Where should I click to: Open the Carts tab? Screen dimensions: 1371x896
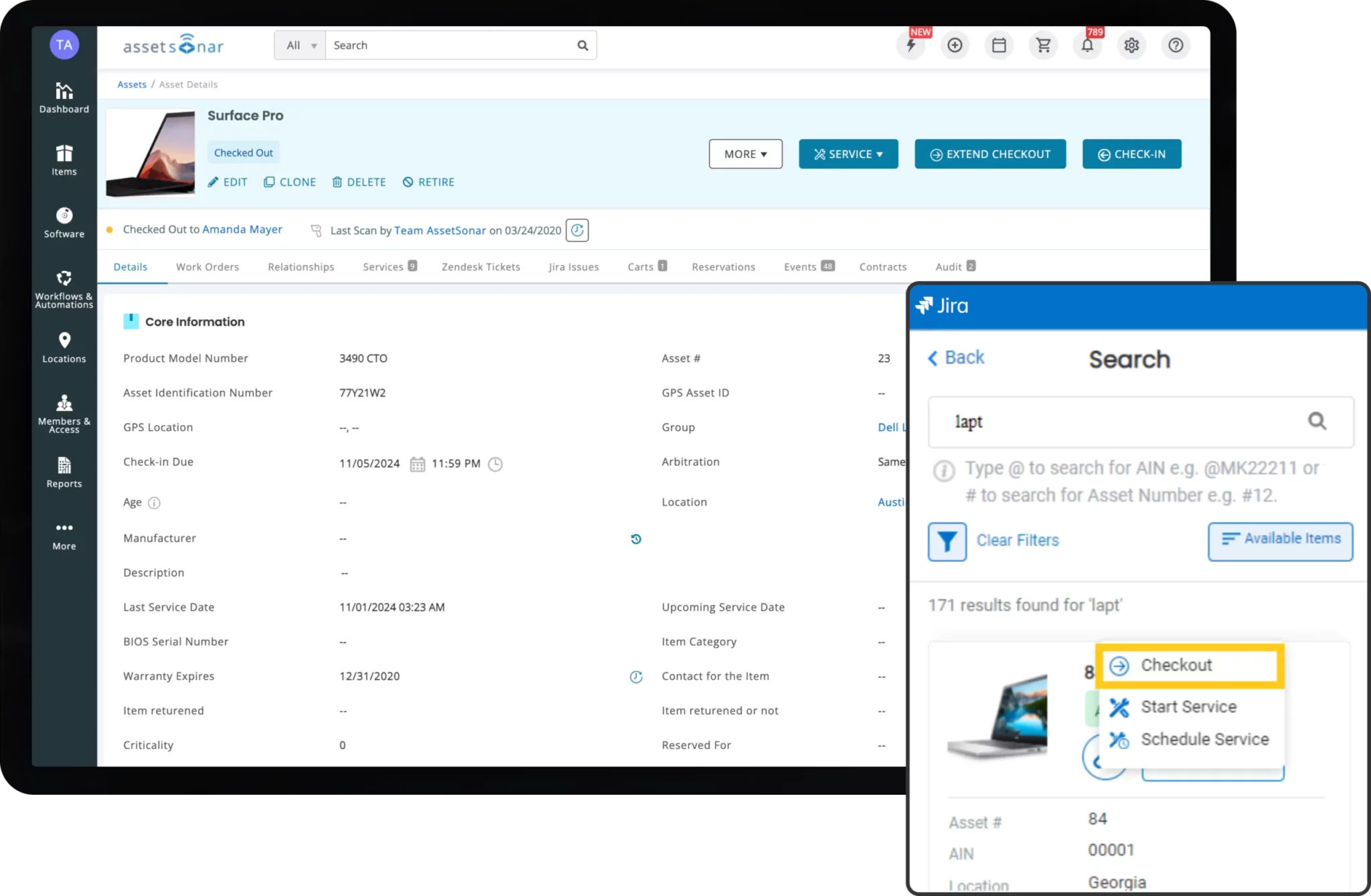(x=647, y=267)
